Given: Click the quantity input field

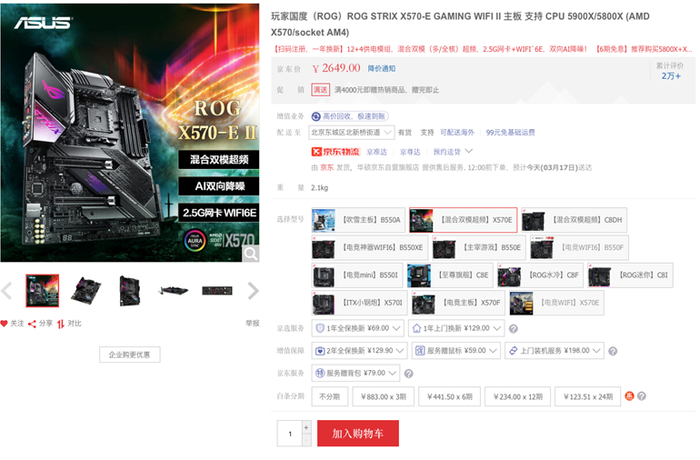Looking at the screenshot, I should click(290, 434).
